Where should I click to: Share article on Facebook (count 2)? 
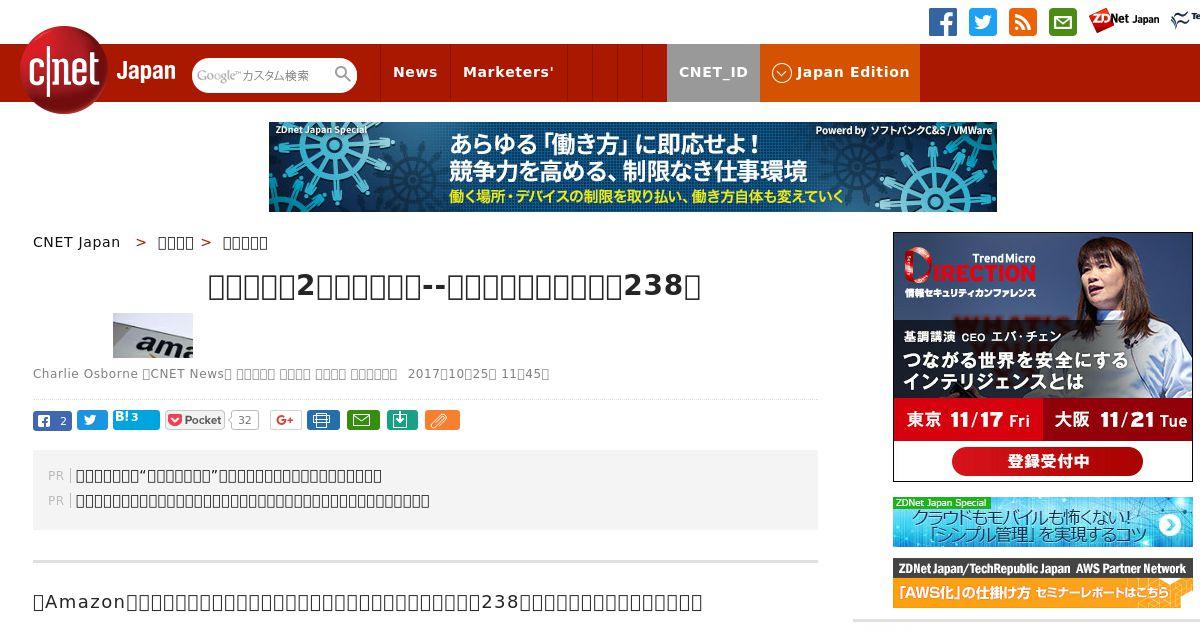click(52, 420)
